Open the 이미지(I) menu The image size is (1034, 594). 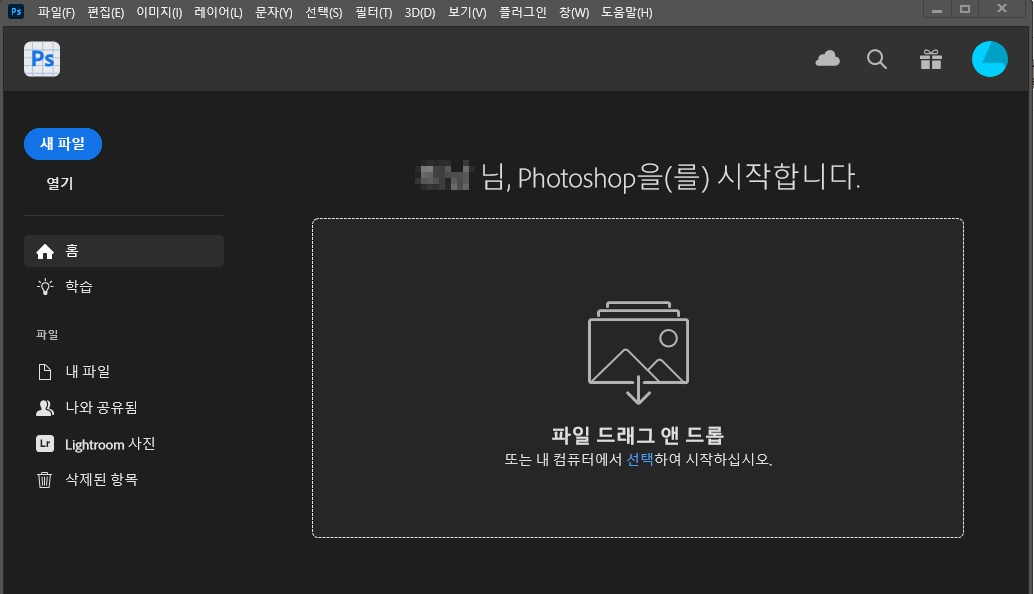click(159, 13)
